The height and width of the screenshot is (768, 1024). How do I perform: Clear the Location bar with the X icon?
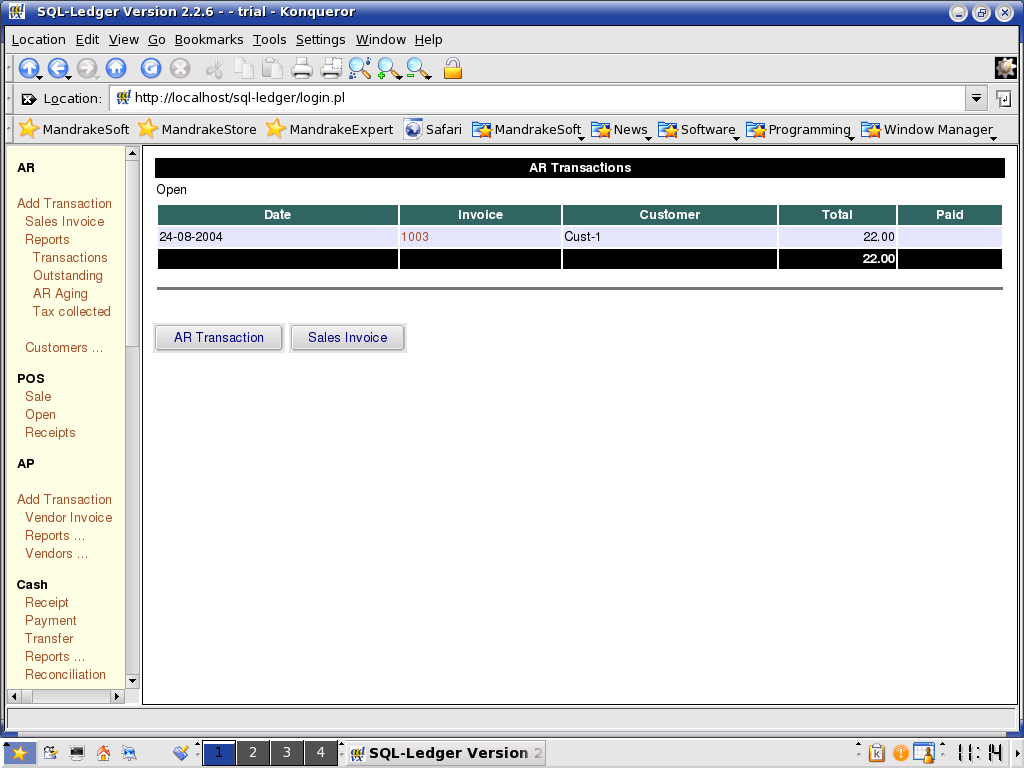(x=29, y=99)
